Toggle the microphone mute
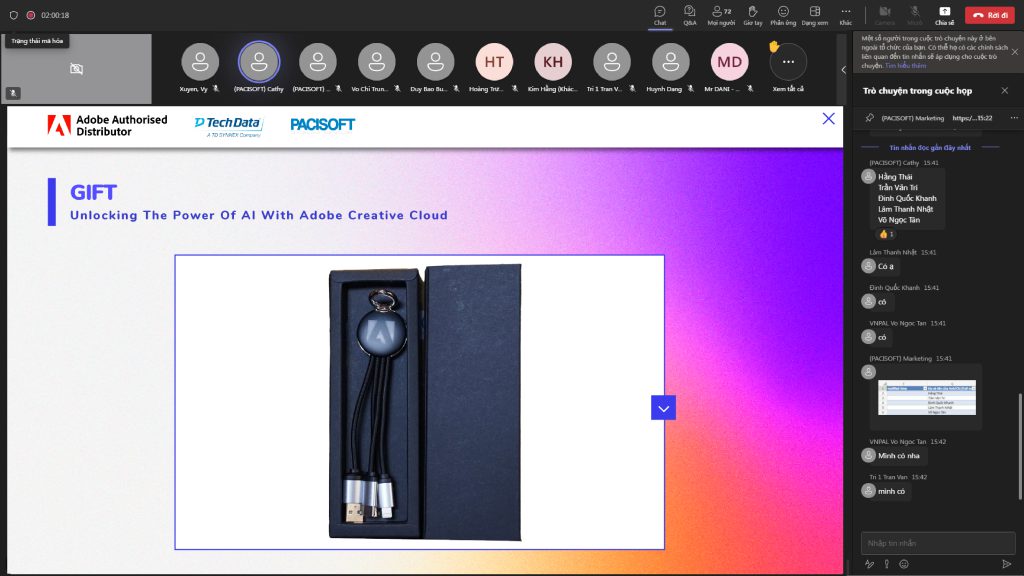The image size is (1024, 576). (915, 15)
